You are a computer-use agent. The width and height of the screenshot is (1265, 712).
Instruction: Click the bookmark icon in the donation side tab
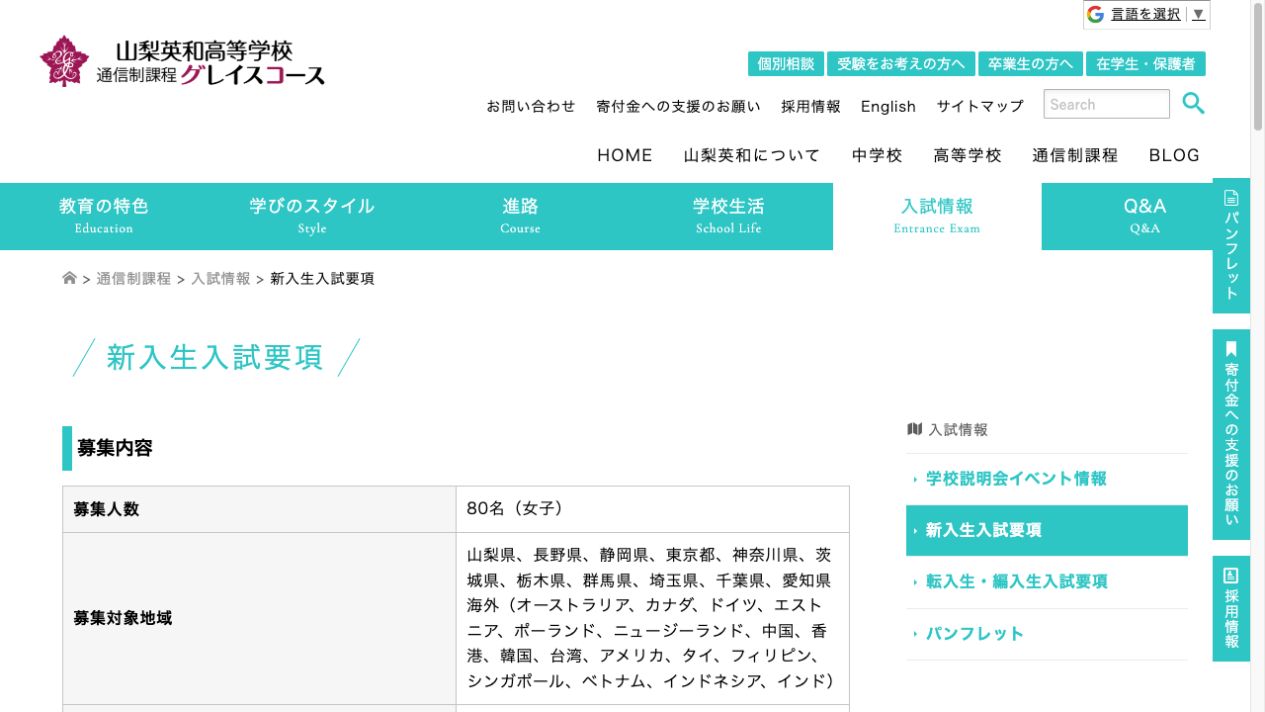coord(1231,349)
